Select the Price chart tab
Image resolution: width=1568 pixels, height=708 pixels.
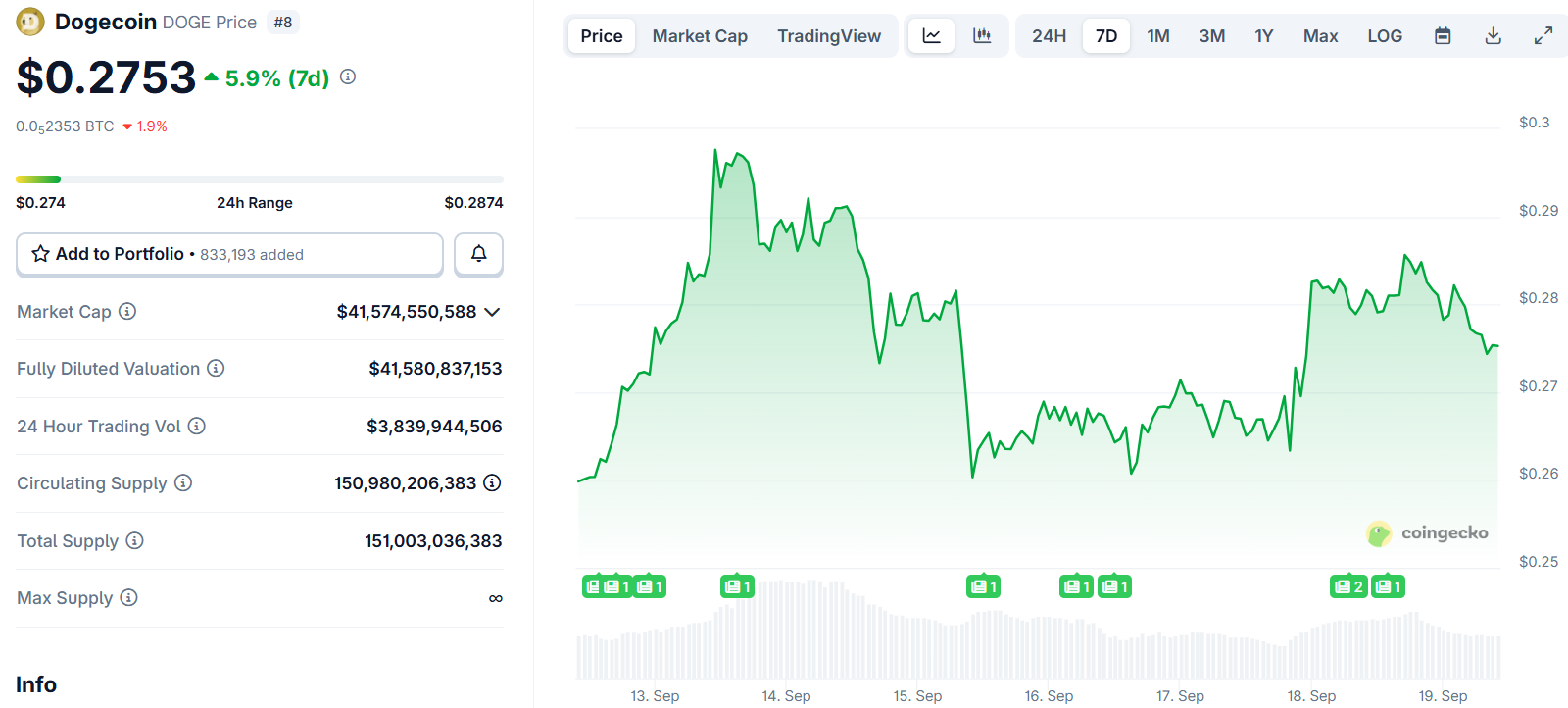click(602, 36)
